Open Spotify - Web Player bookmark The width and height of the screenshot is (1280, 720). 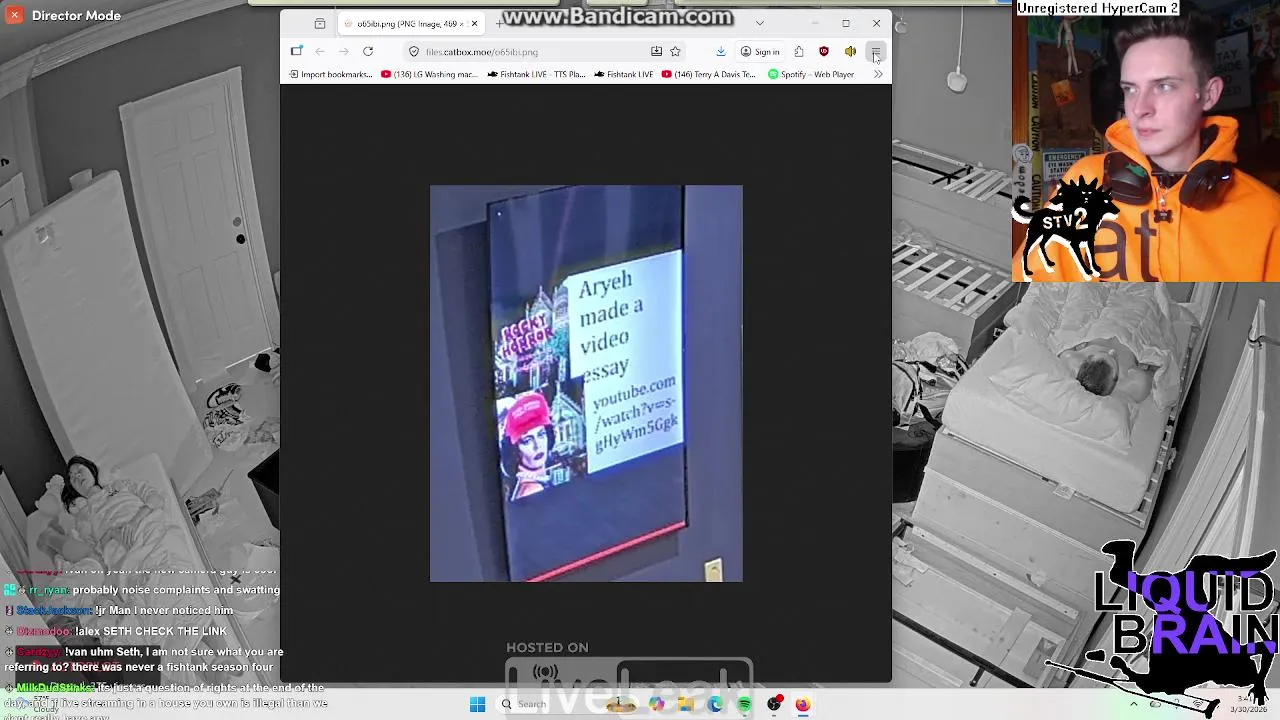click(x=811, y=74)
